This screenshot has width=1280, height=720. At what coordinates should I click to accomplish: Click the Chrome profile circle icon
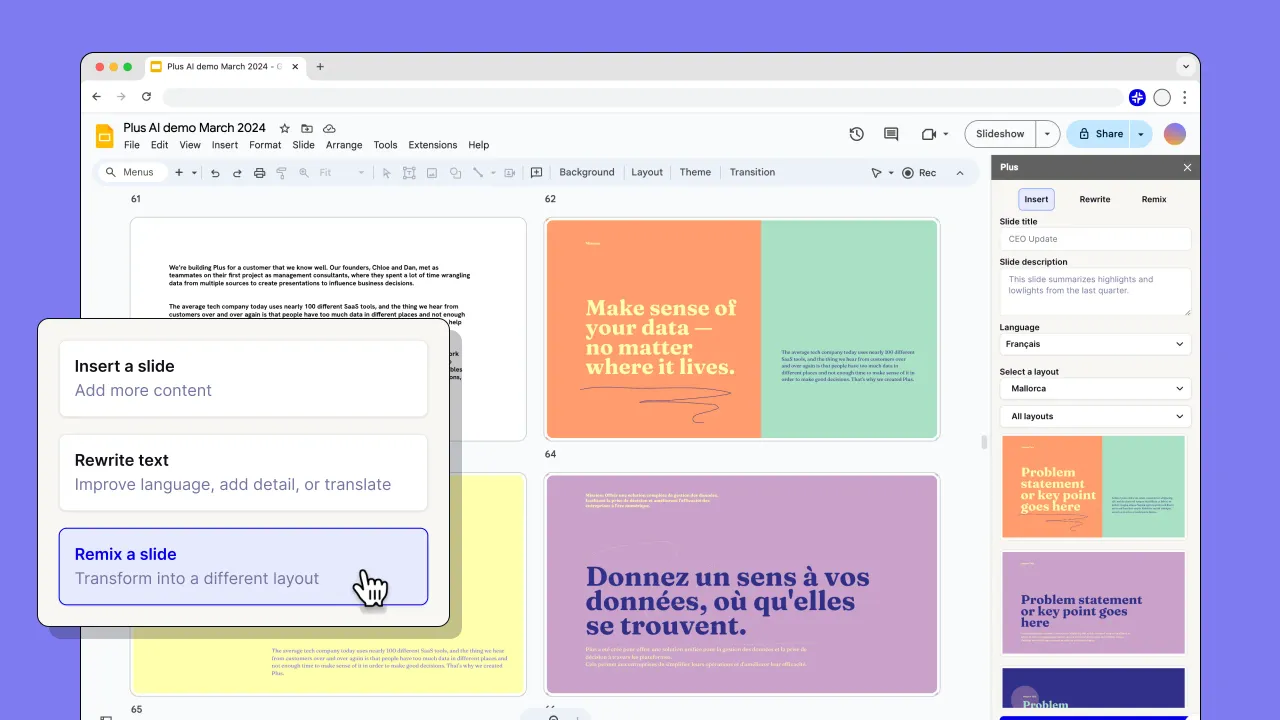[1162, 97]
